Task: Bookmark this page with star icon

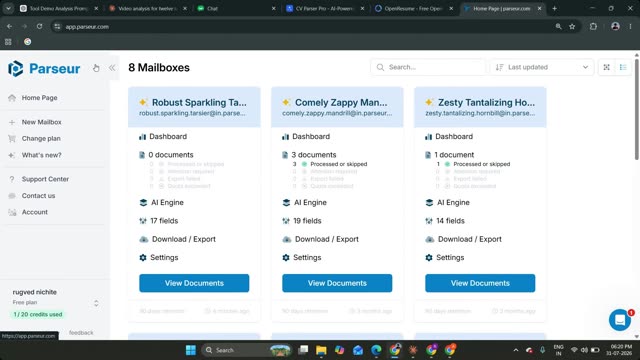Action: [572, 27]
